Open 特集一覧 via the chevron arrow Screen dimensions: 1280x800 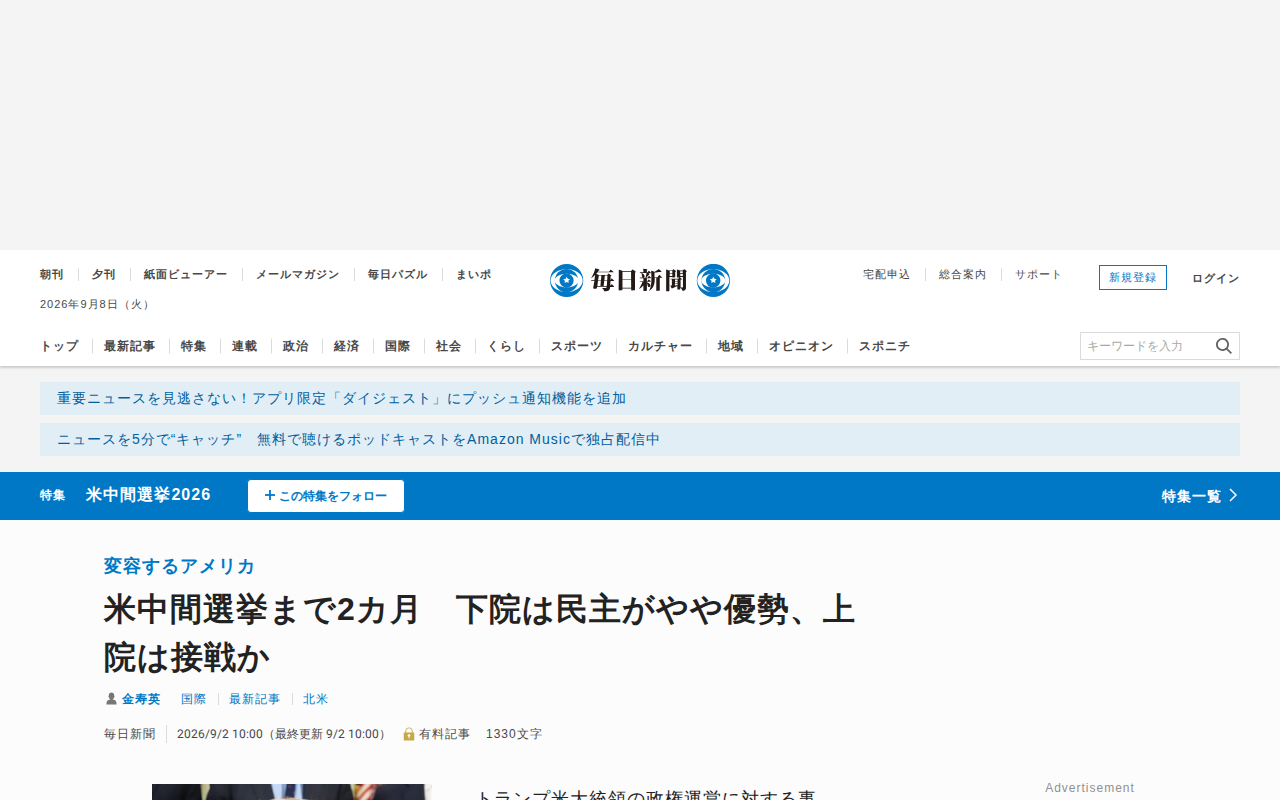point(1233,495)
